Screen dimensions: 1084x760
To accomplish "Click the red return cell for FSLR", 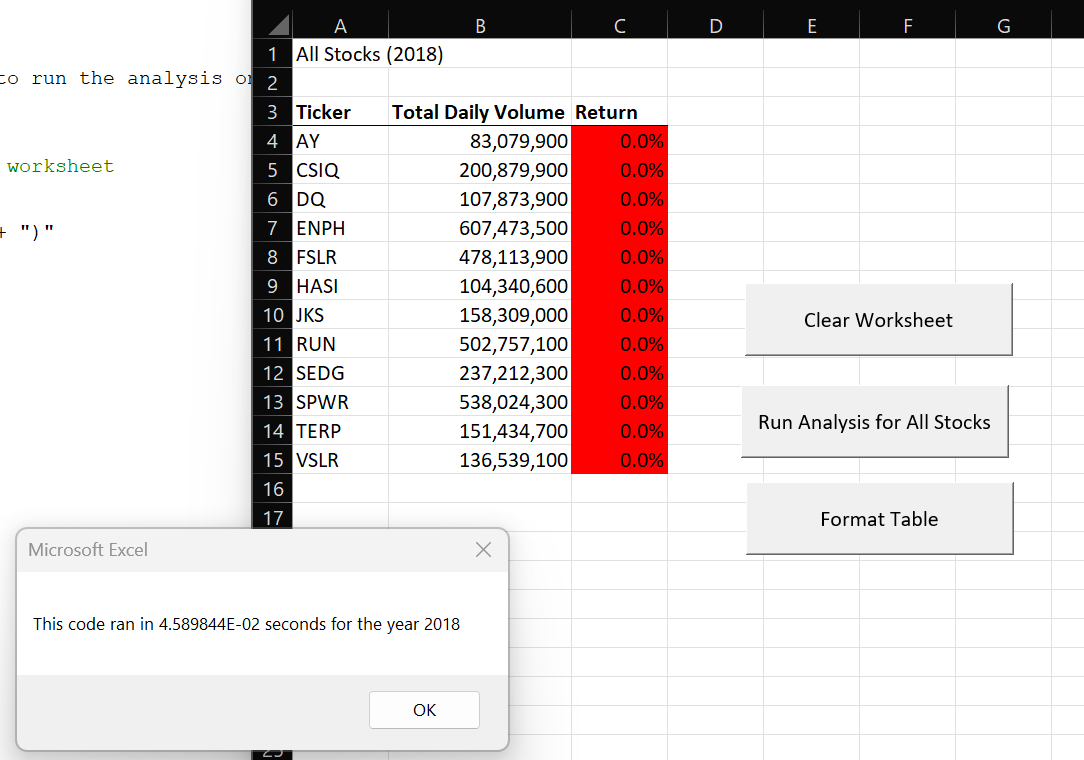I will 618,257.
